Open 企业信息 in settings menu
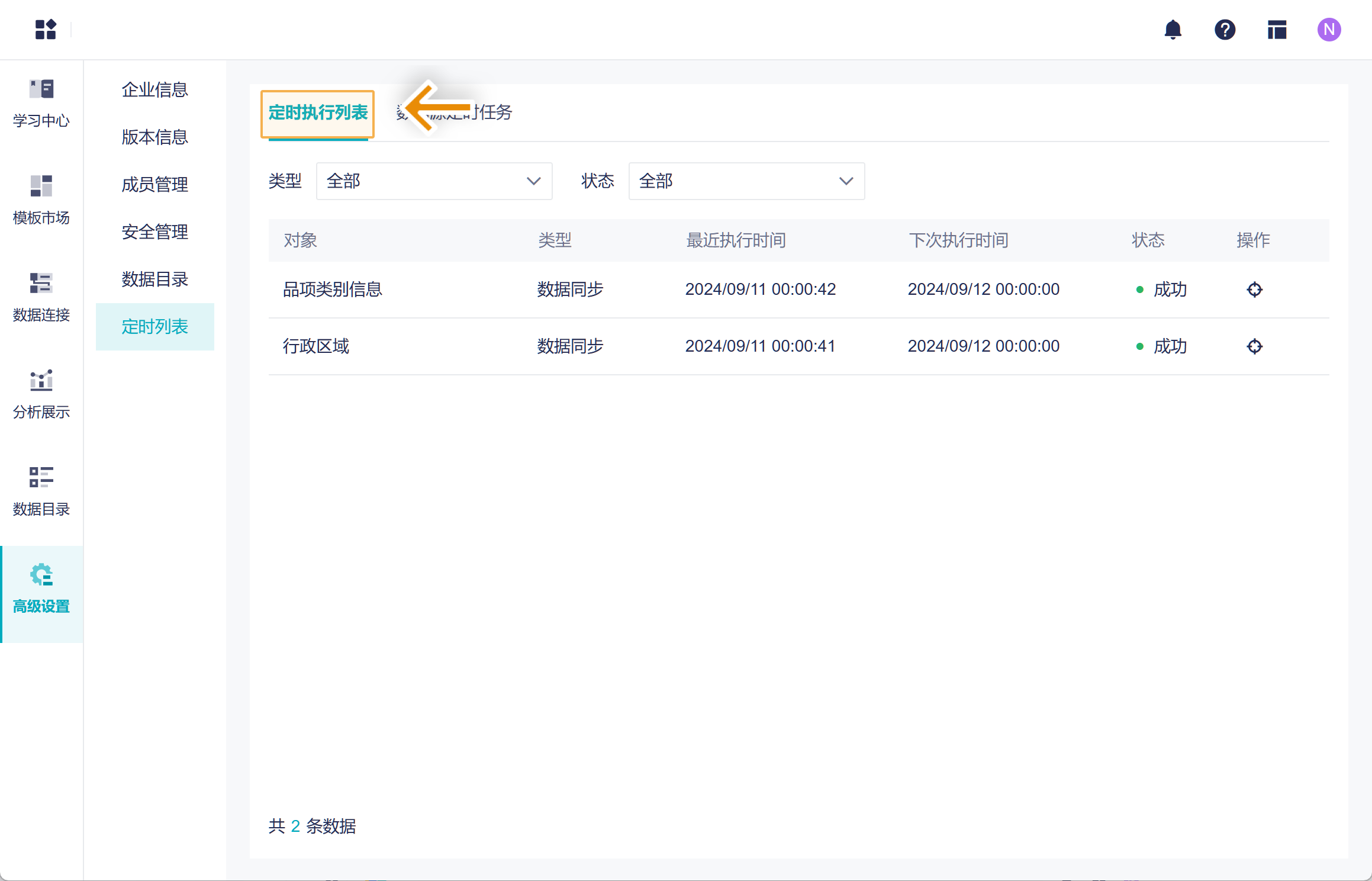Viewport: 1372px width, 881px height. coord(154,90)
